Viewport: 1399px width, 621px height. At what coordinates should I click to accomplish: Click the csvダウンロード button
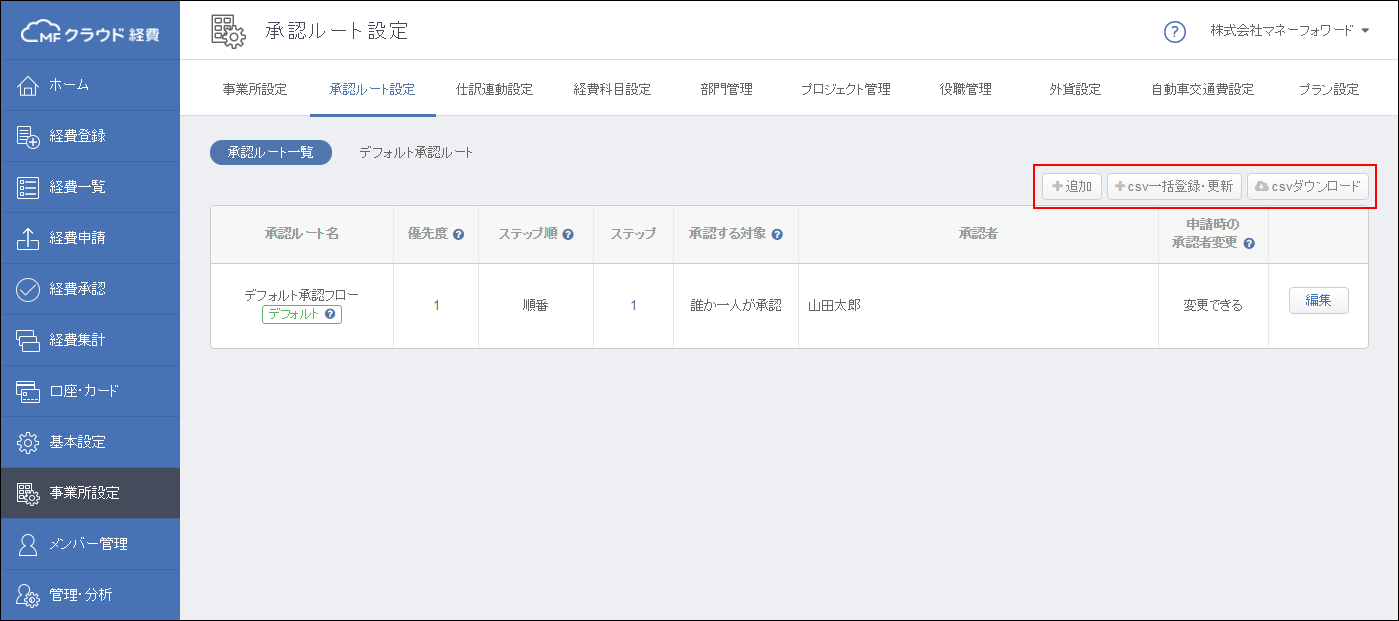pos(1308,187)
